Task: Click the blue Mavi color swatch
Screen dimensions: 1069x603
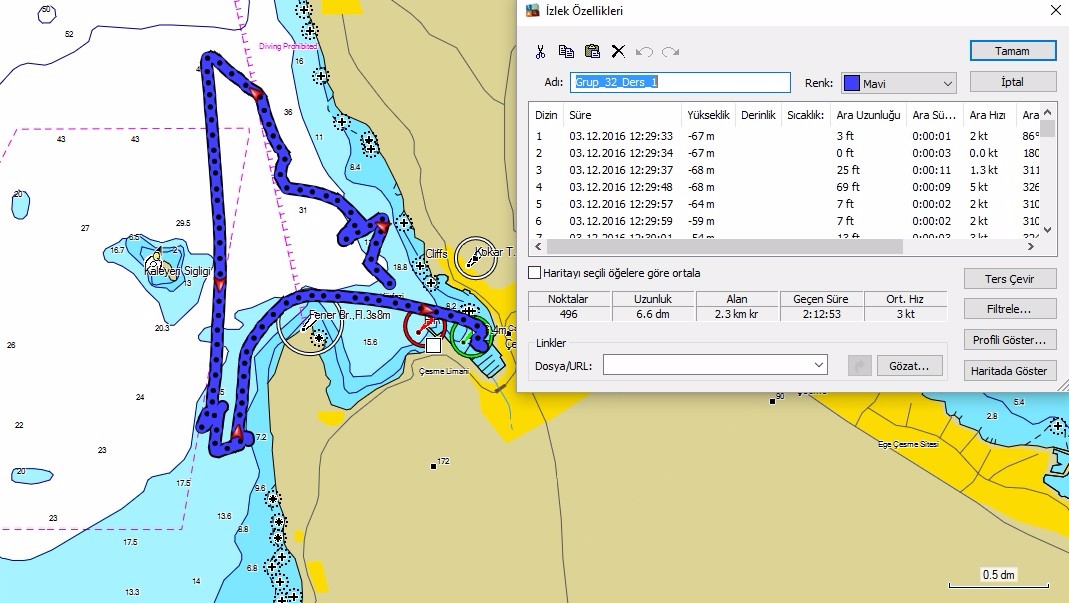Action: tap(852, 83)
